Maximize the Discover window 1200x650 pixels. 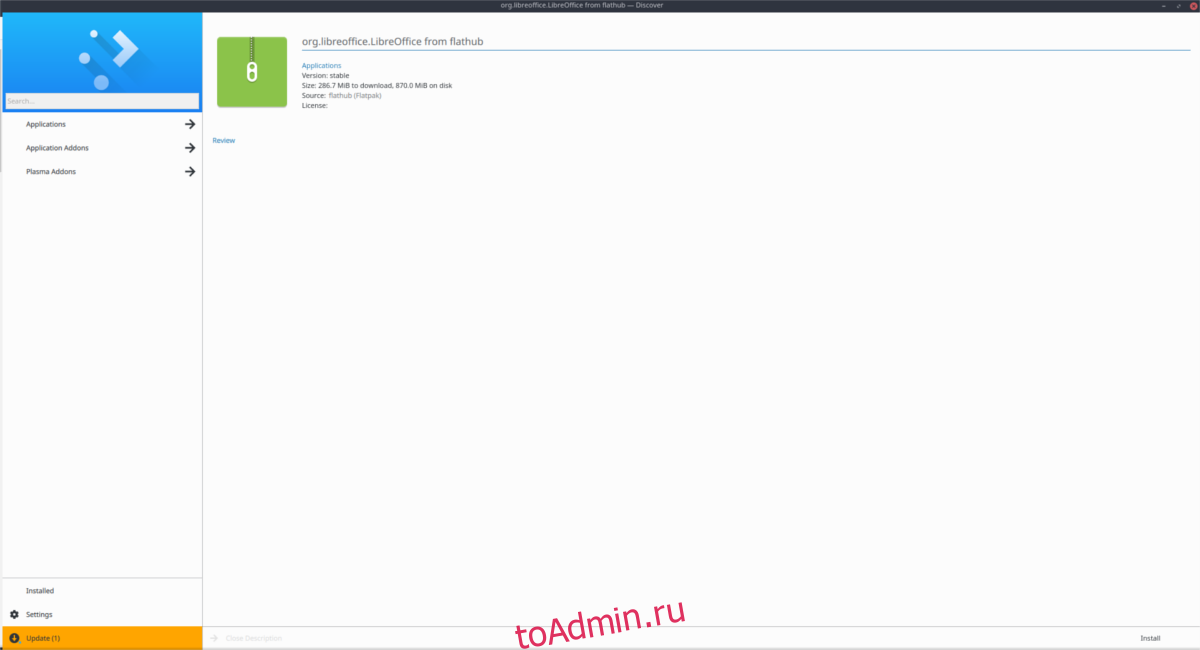click(1179, 5)
